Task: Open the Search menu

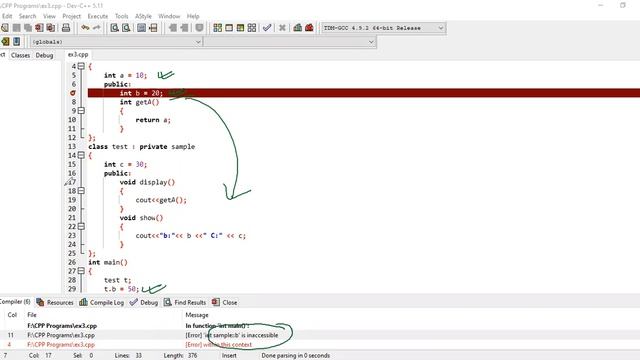Action: [x=27, y=16]
